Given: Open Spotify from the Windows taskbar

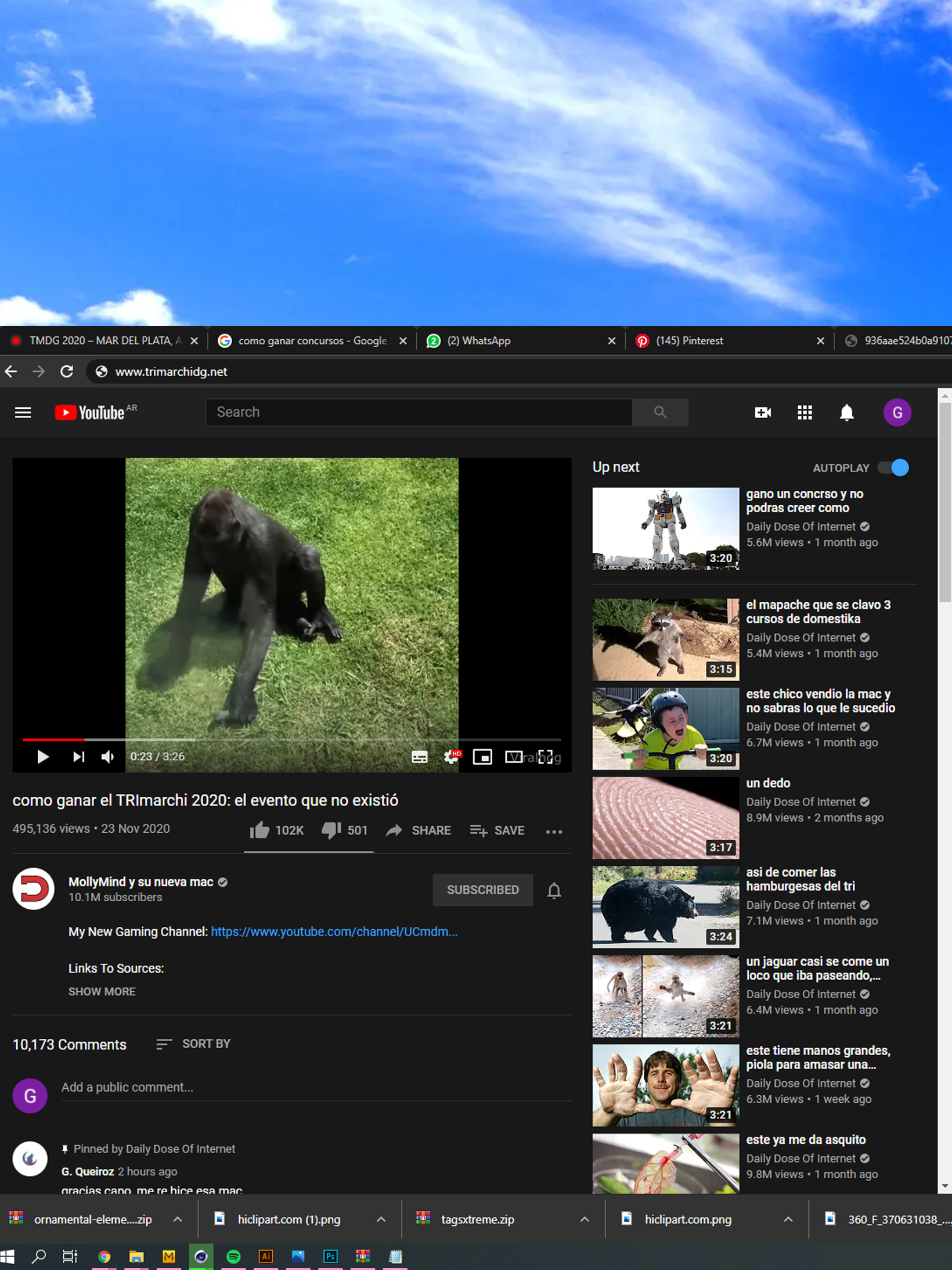Looking at the screenshot, I should pyautogui.click(x=233, y=1256).
